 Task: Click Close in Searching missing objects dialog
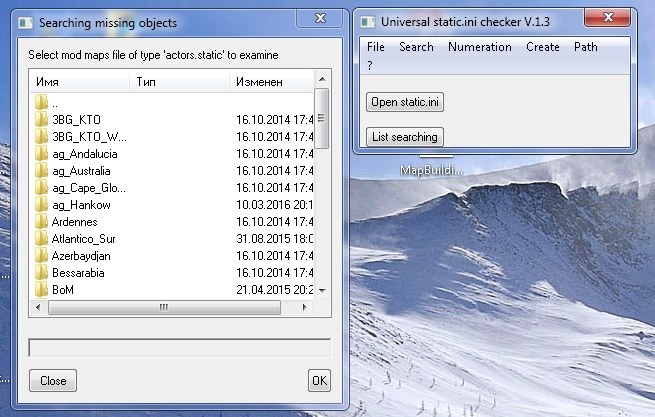(53, 381)
